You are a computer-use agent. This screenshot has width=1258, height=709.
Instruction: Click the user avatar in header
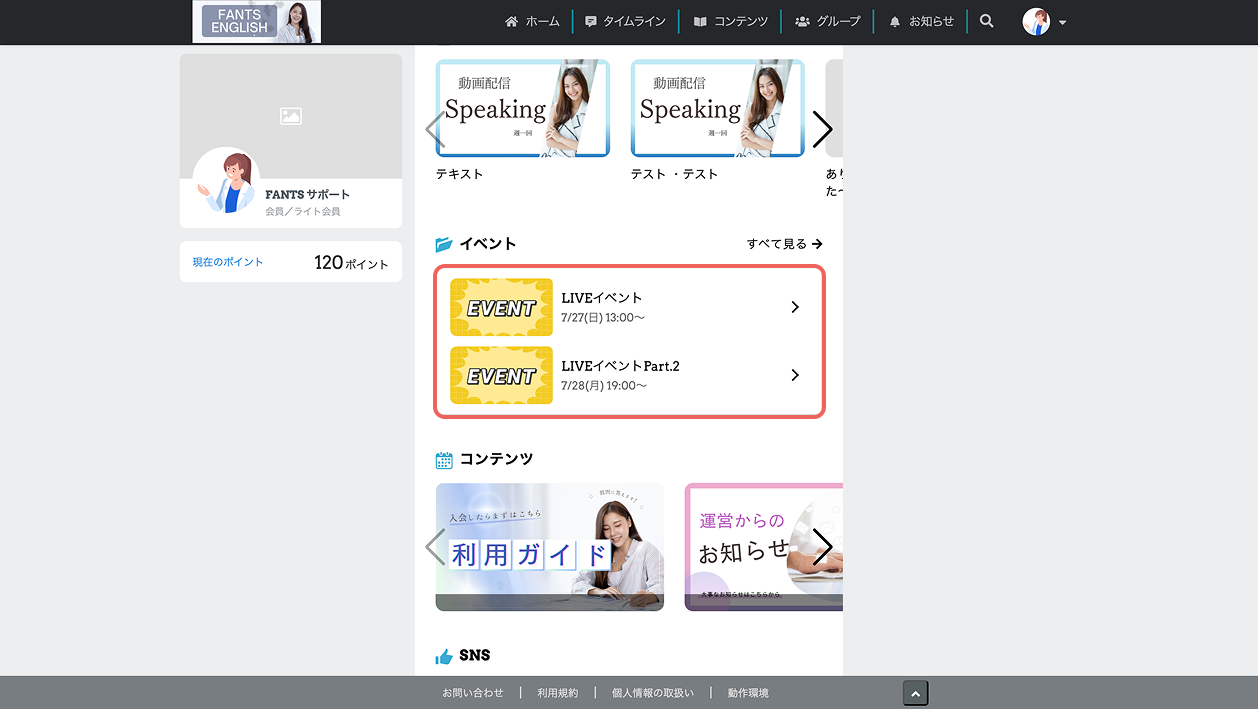coord(1036,22)
